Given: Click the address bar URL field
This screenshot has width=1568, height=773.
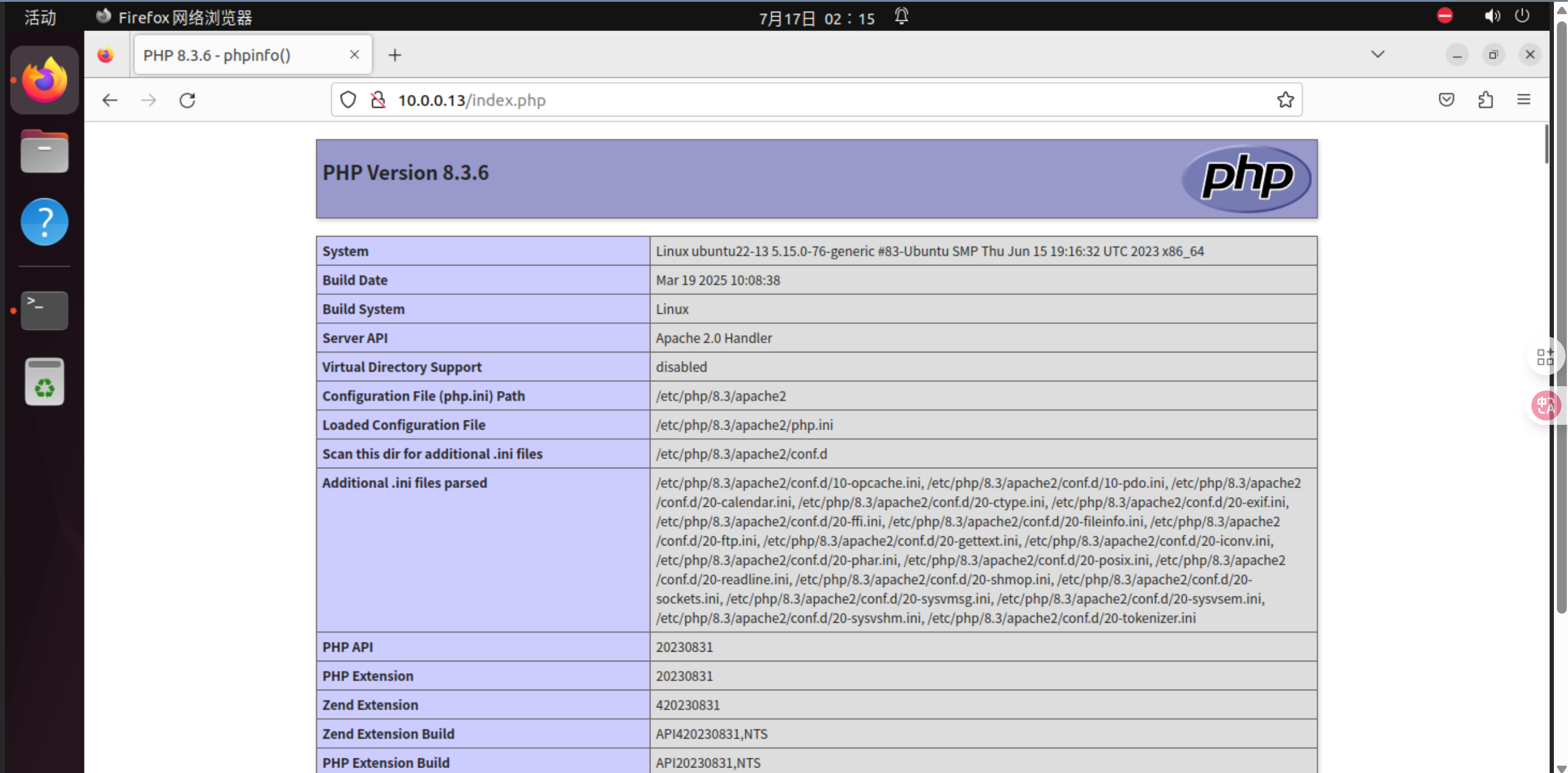Looking at the screenshot, I should [815, 100].
